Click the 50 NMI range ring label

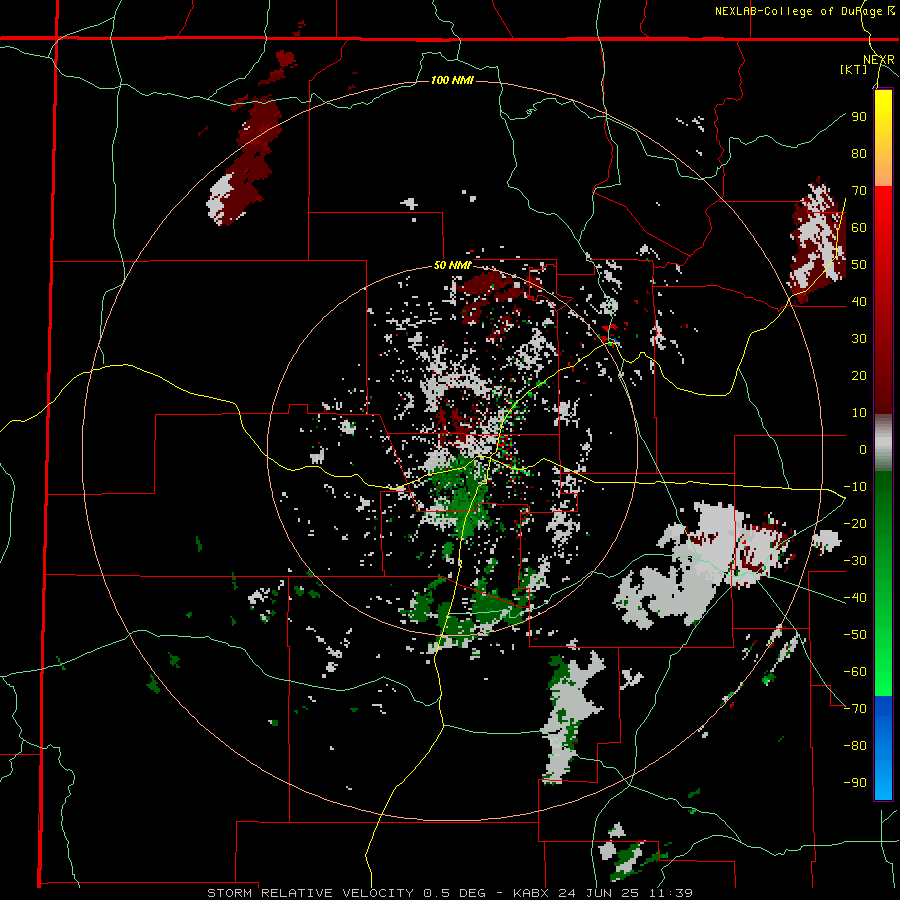[452, 265]
